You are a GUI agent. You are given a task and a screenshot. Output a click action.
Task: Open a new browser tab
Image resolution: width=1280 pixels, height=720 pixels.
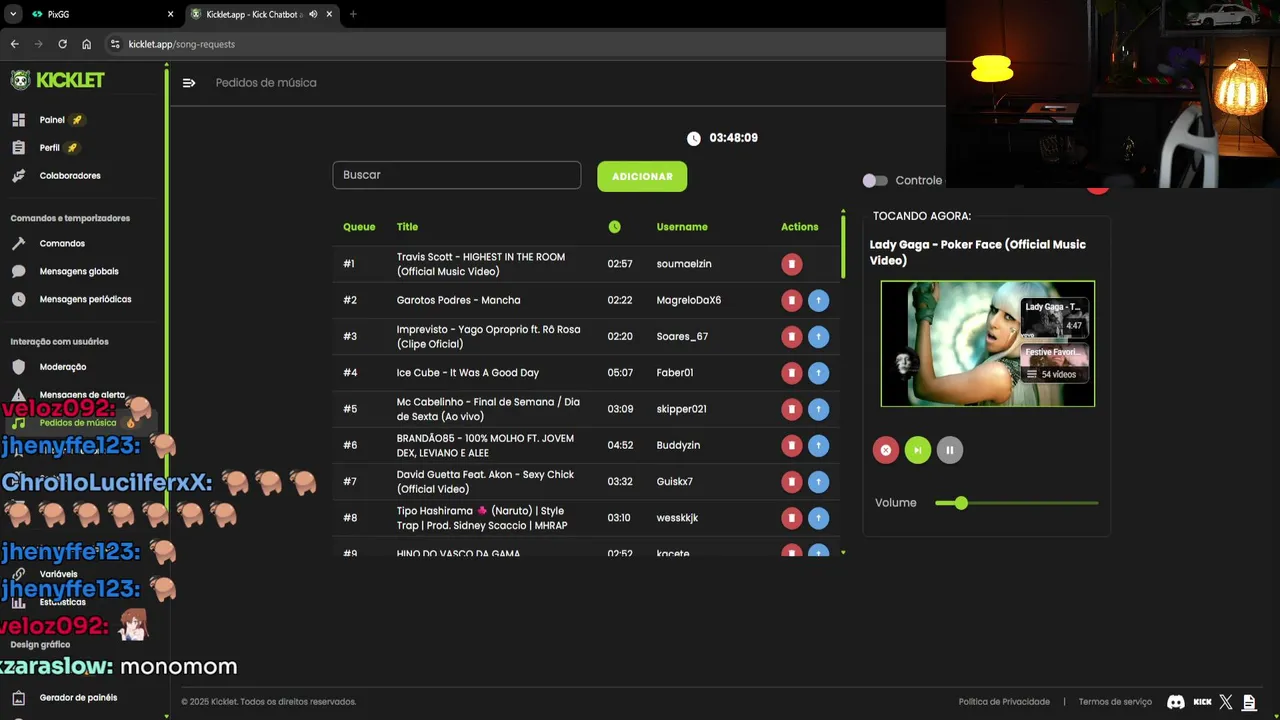[x=353, y=14]
